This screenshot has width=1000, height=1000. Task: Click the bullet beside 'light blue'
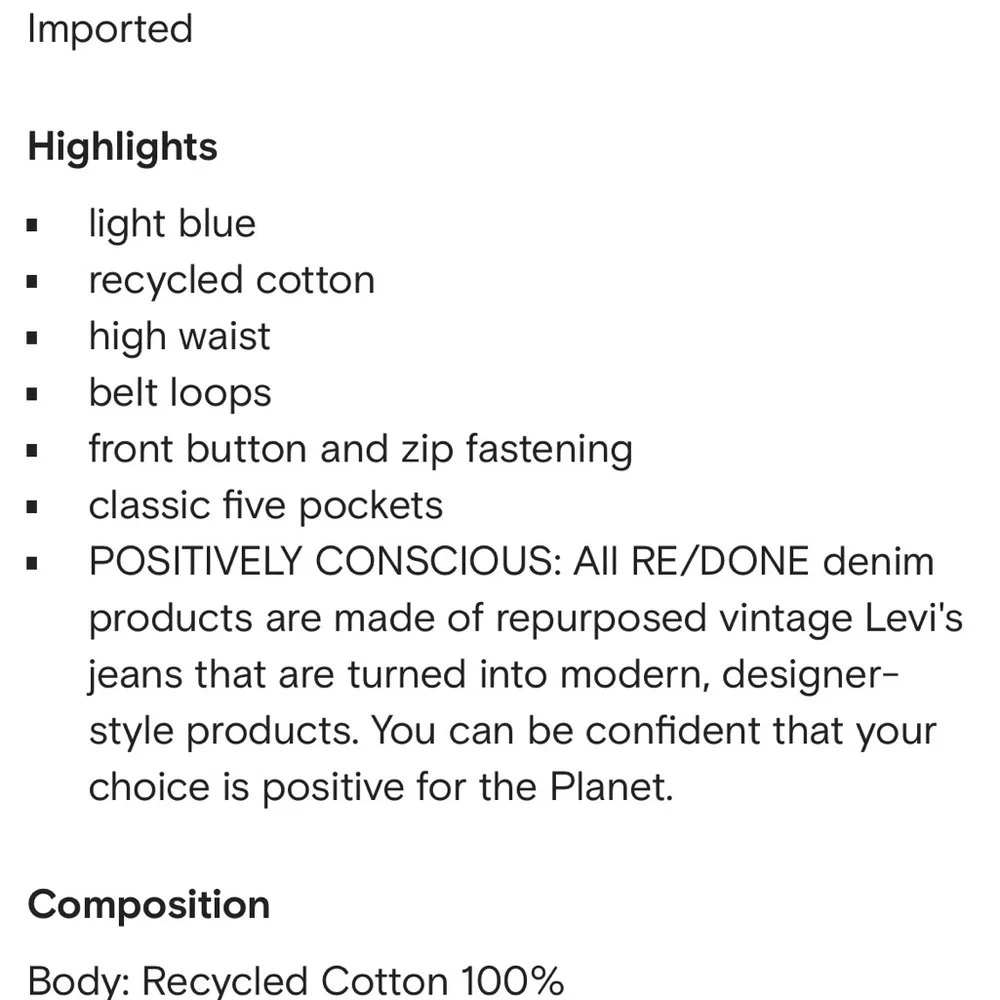coord(33,225)
